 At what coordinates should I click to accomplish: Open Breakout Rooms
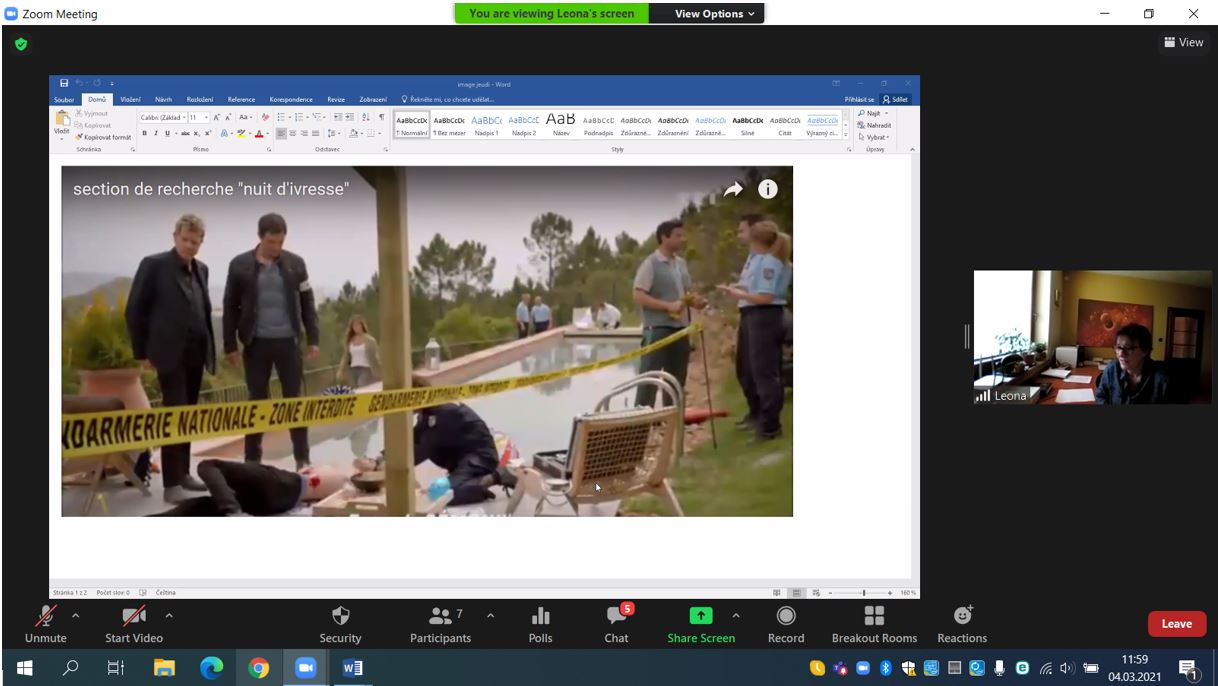874,625
